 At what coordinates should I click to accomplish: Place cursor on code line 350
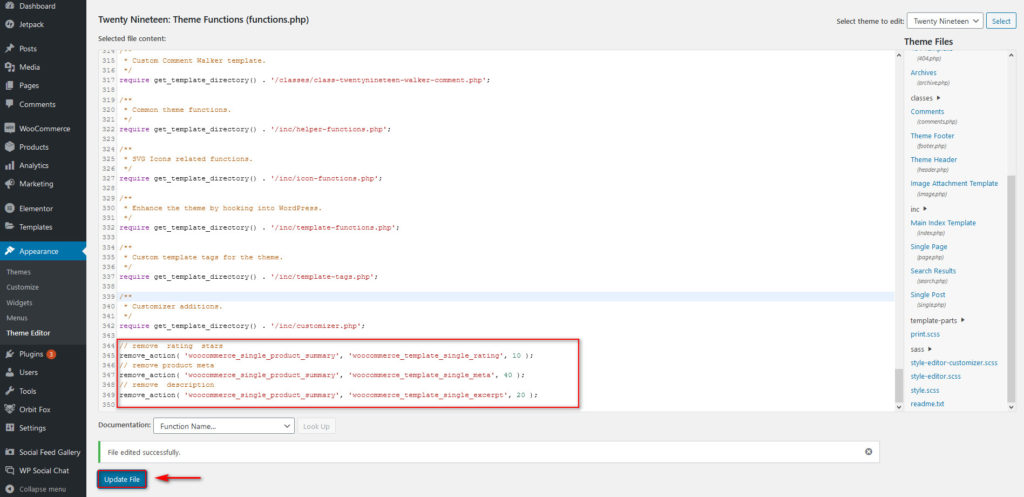(506, 405)
